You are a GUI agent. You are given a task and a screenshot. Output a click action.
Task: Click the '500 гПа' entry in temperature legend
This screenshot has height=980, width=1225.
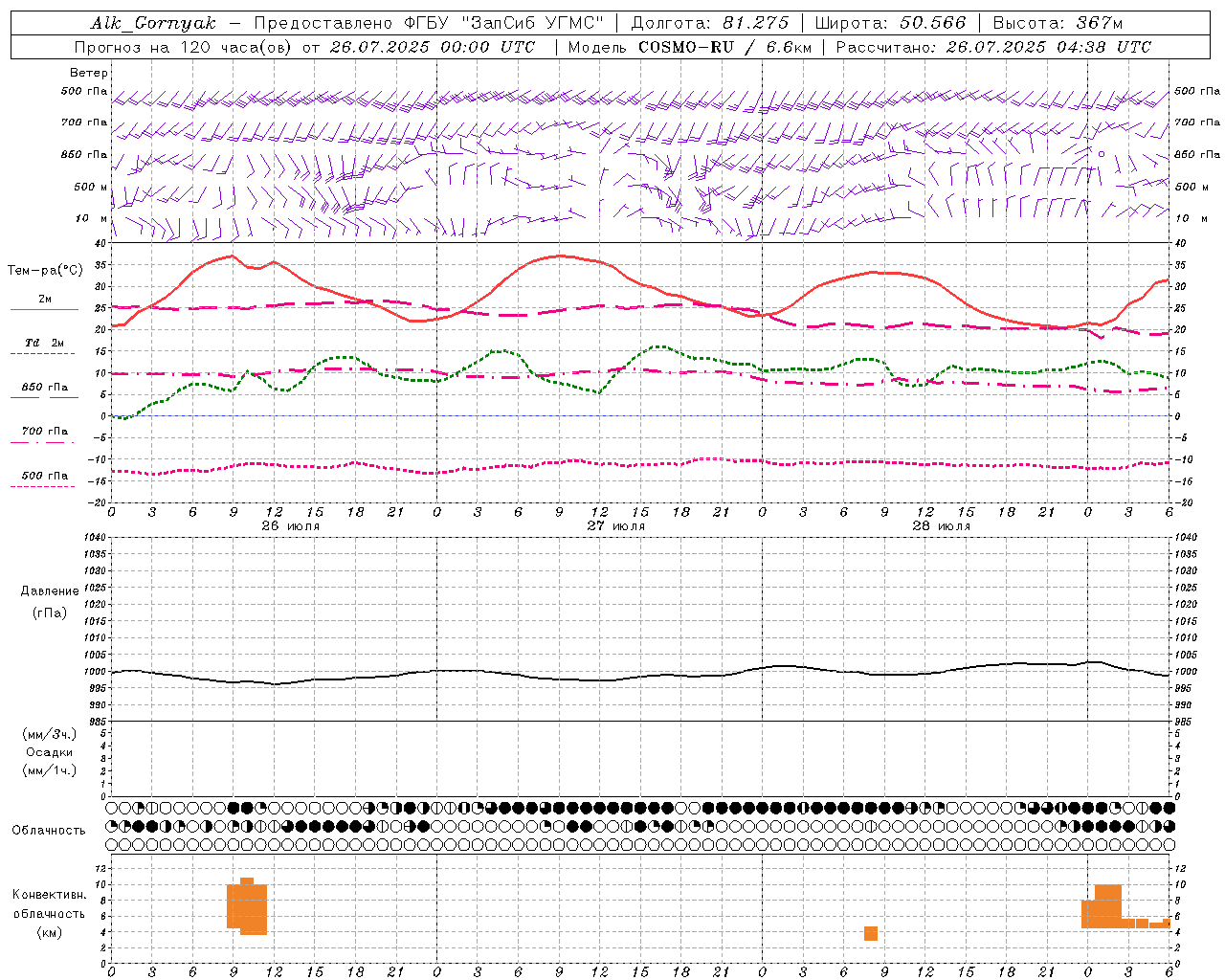tap(45, 476)
